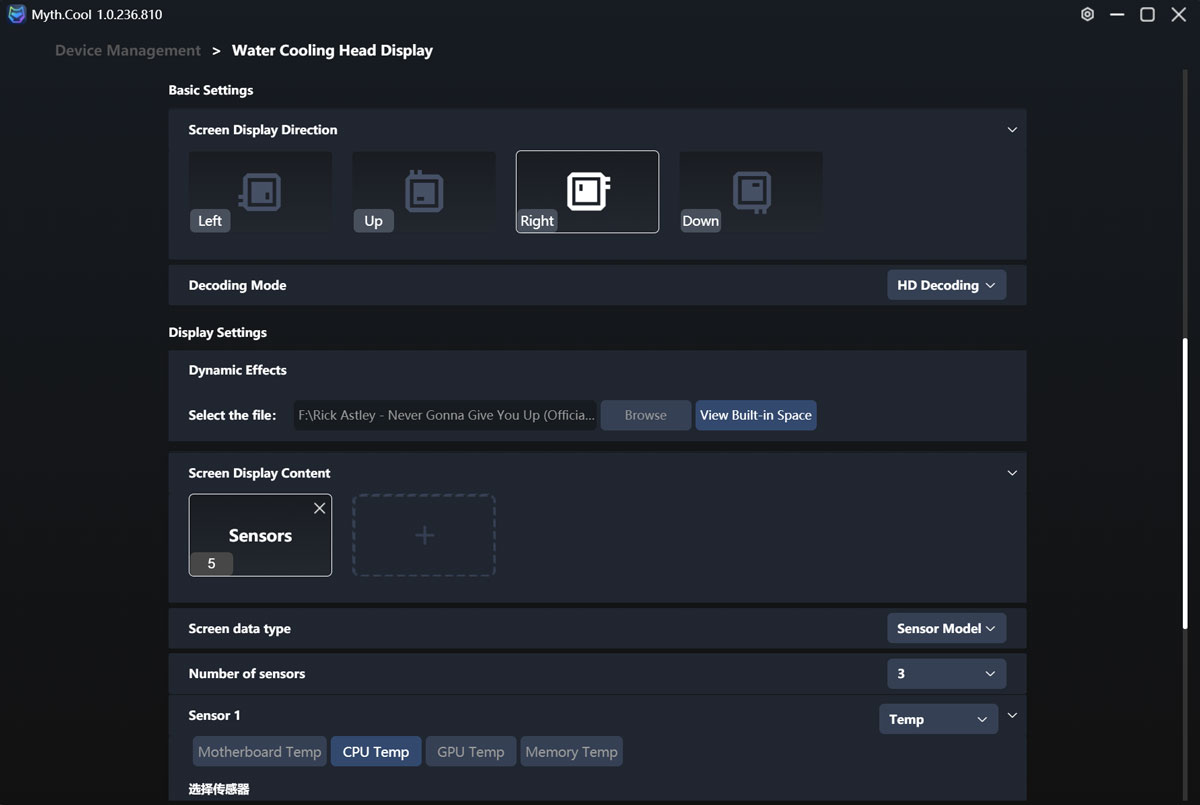Select the Left screen display direction
This screenshot has width=1200, height=805.
(260, 192)
